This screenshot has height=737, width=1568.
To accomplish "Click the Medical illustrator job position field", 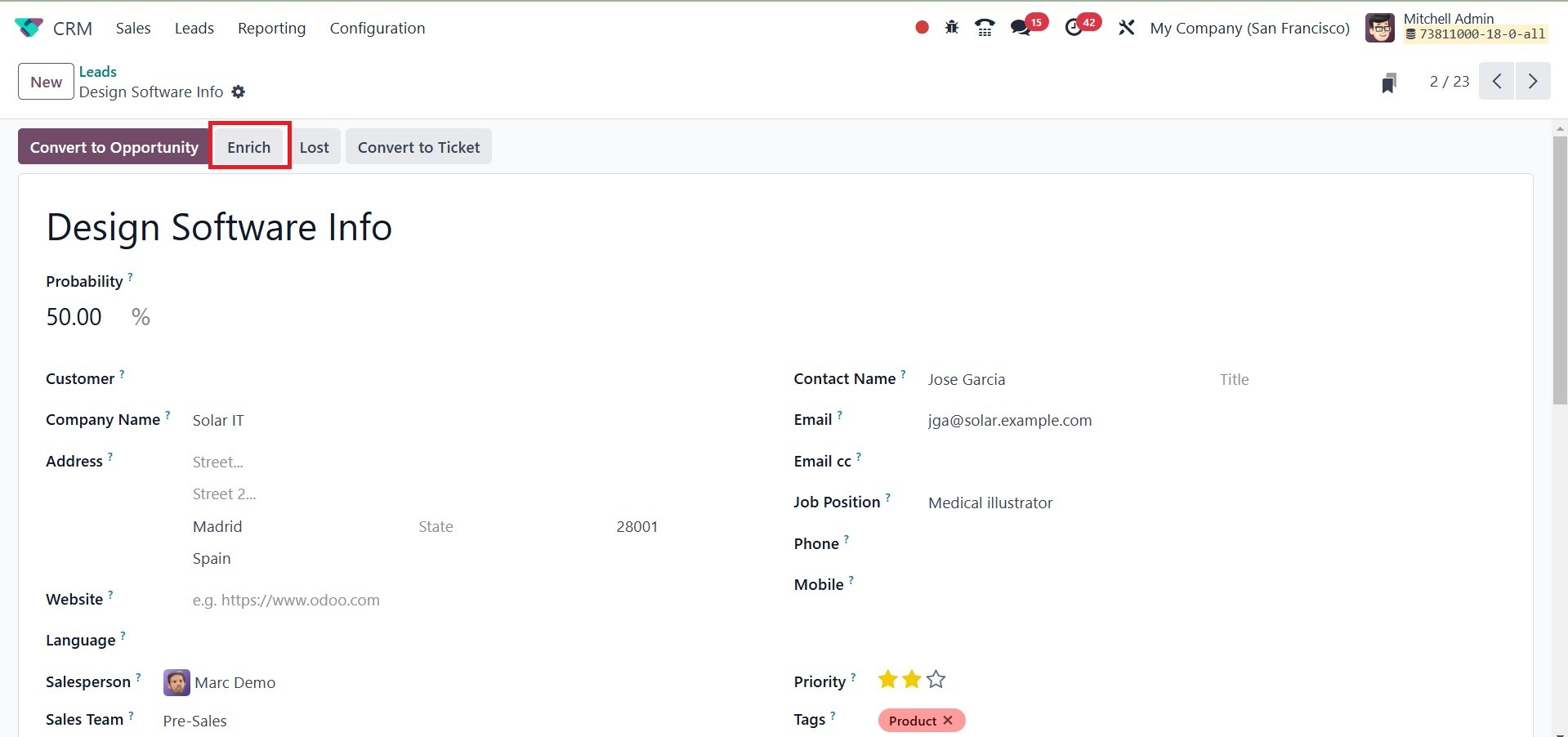I will click(1216, 503).
